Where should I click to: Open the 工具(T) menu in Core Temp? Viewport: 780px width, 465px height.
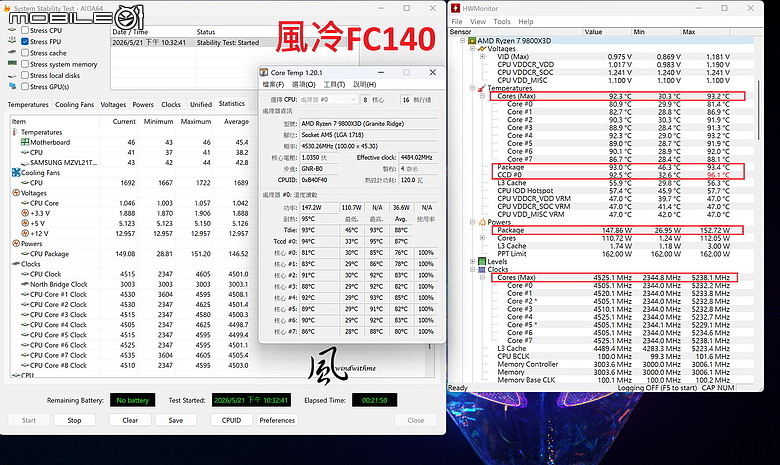coord(334,85)
